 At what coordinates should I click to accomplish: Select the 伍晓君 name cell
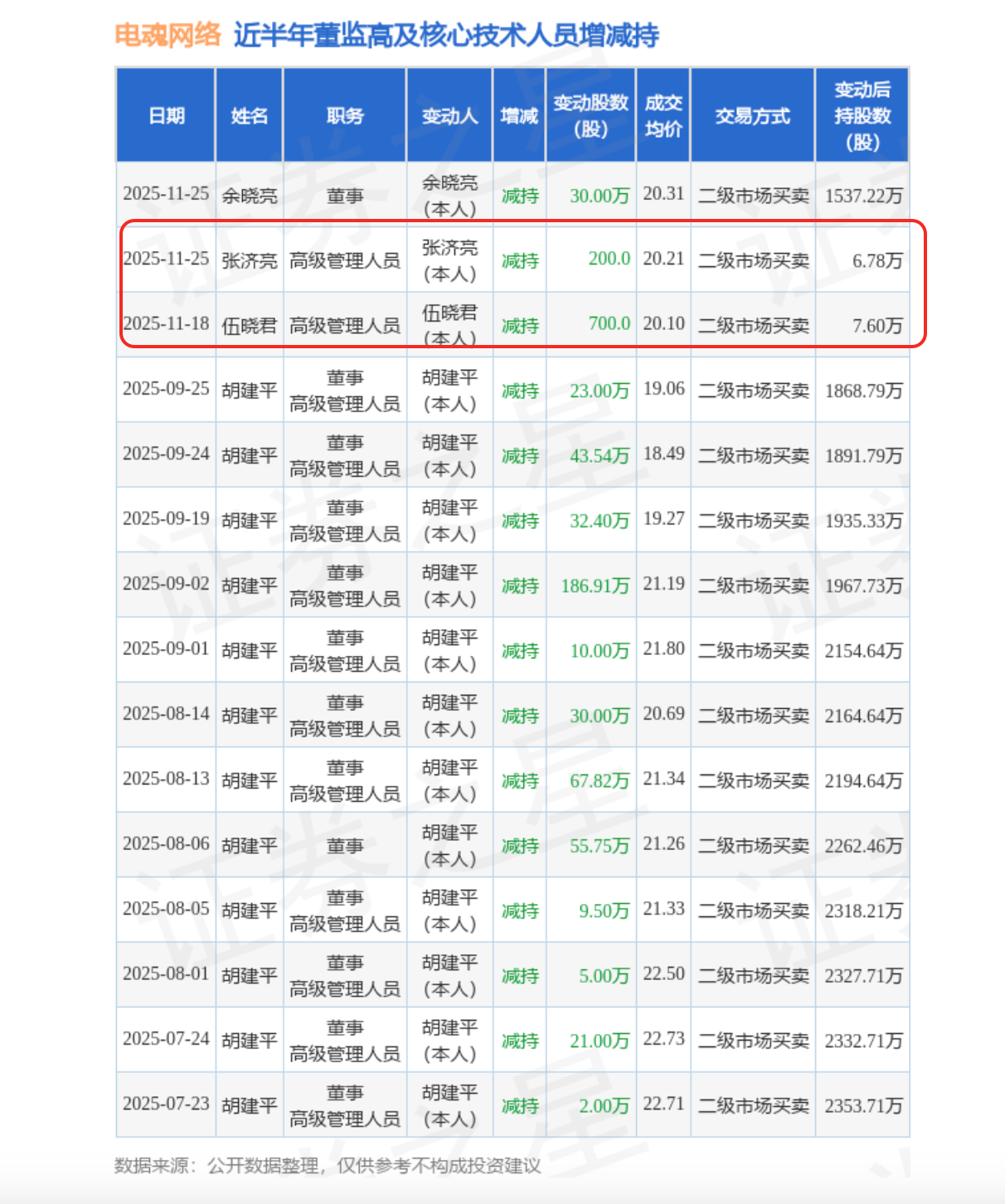(x=249, y=326)
